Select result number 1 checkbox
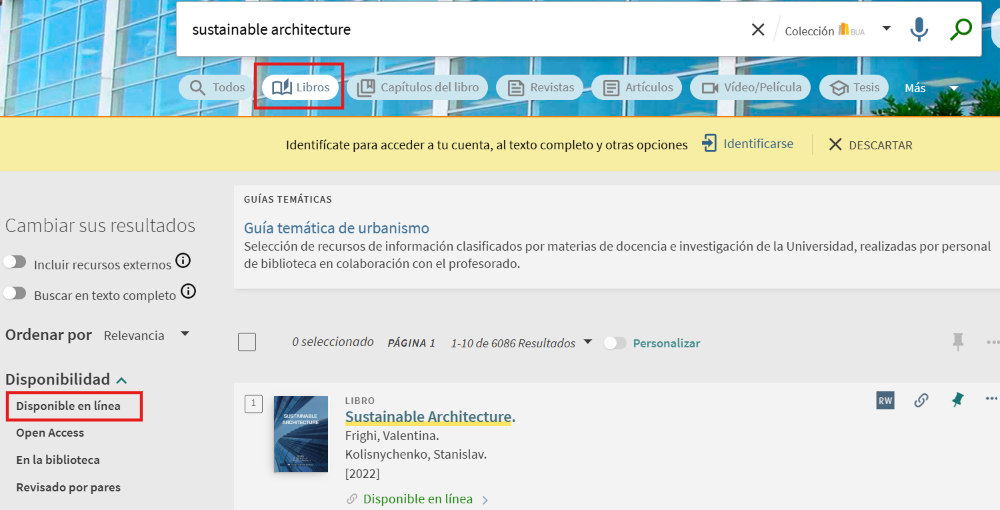 [254, 404]
